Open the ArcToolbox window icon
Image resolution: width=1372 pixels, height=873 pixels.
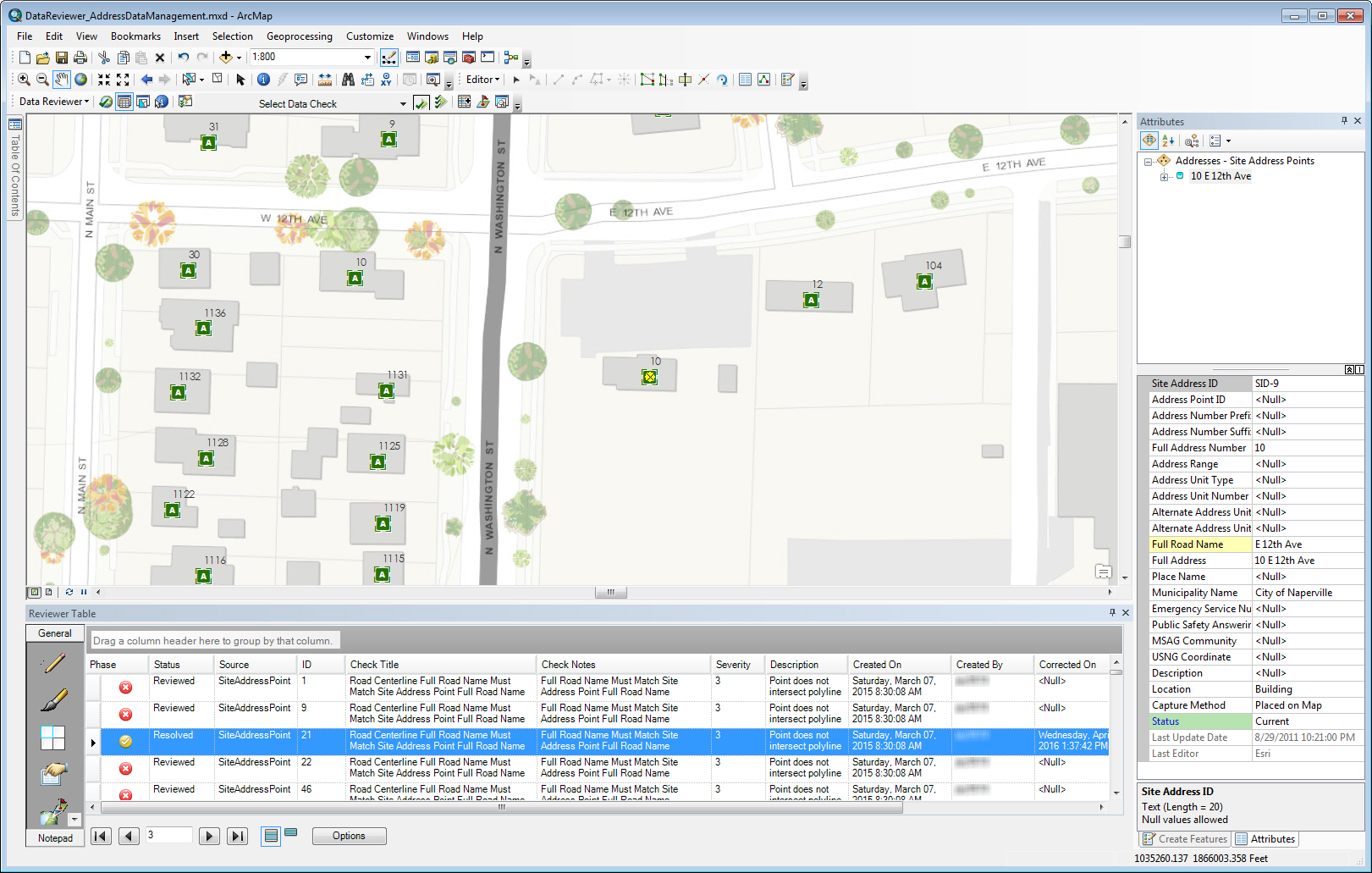[x=468, y=58]
